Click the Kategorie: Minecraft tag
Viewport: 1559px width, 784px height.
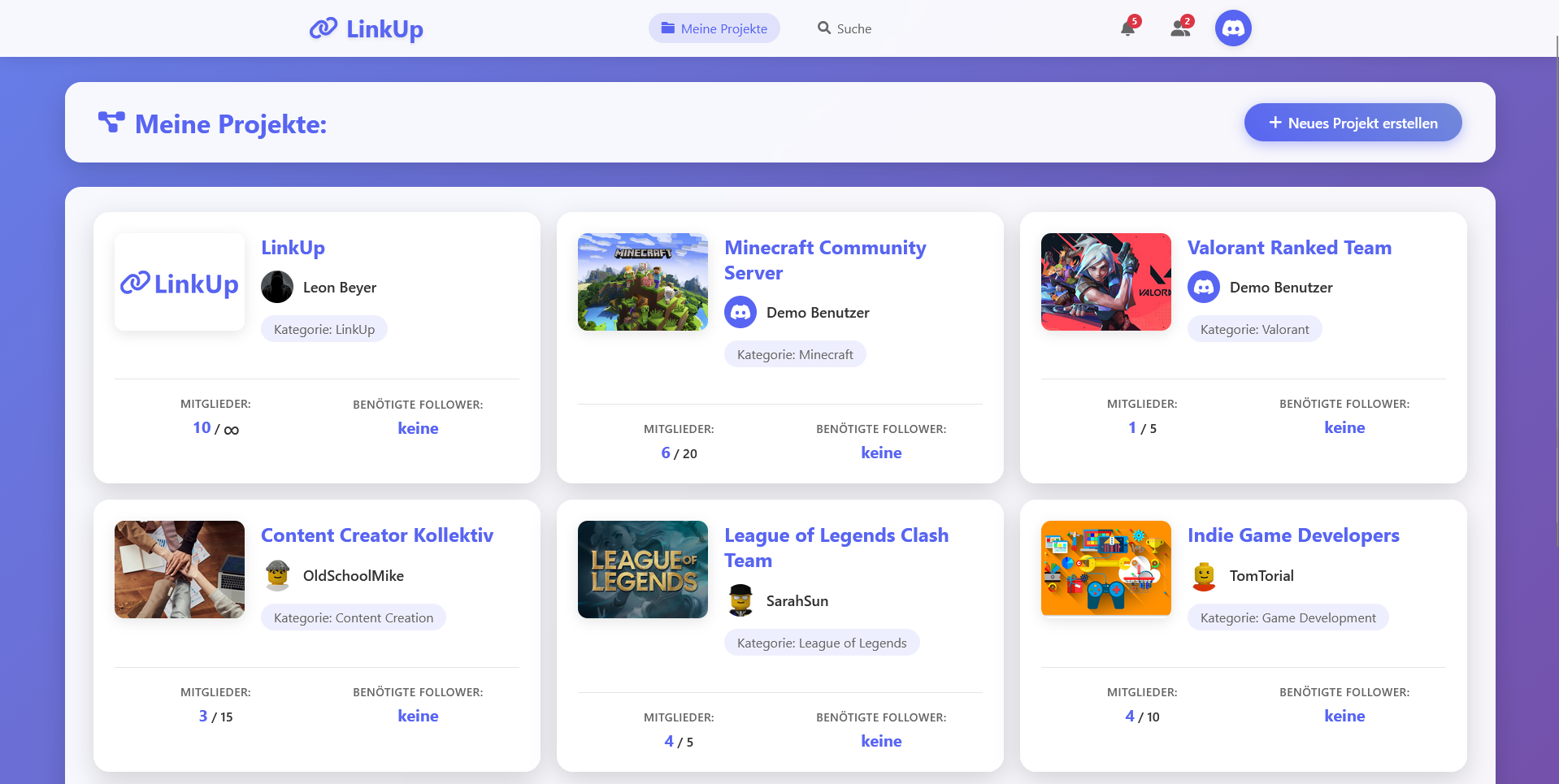795,354
